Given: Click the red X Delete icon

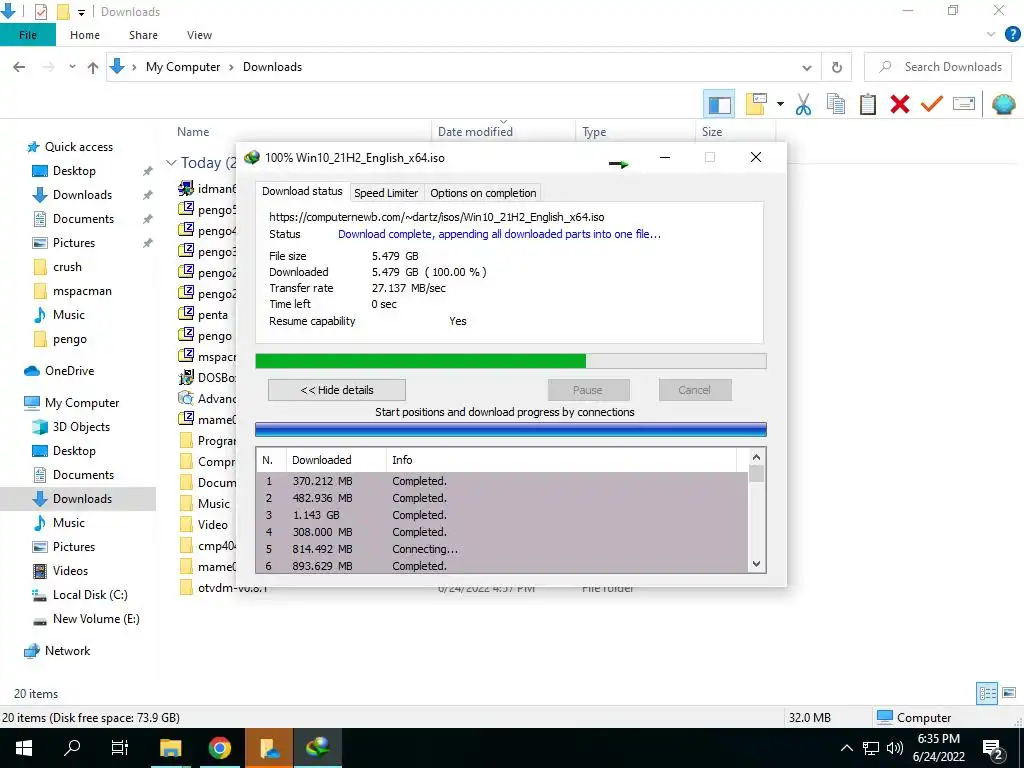Looking at the screenshot, I should pyautogui.click(x=899, y=104).
